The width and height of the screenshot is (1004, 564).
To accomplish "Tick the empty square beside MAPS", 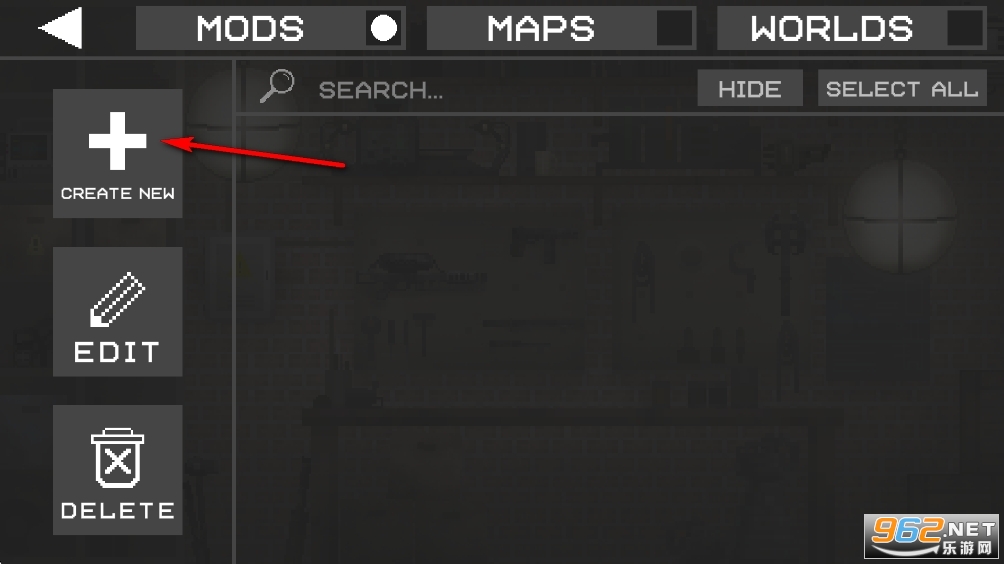I will pyautogui.click(x=674, y=28).
